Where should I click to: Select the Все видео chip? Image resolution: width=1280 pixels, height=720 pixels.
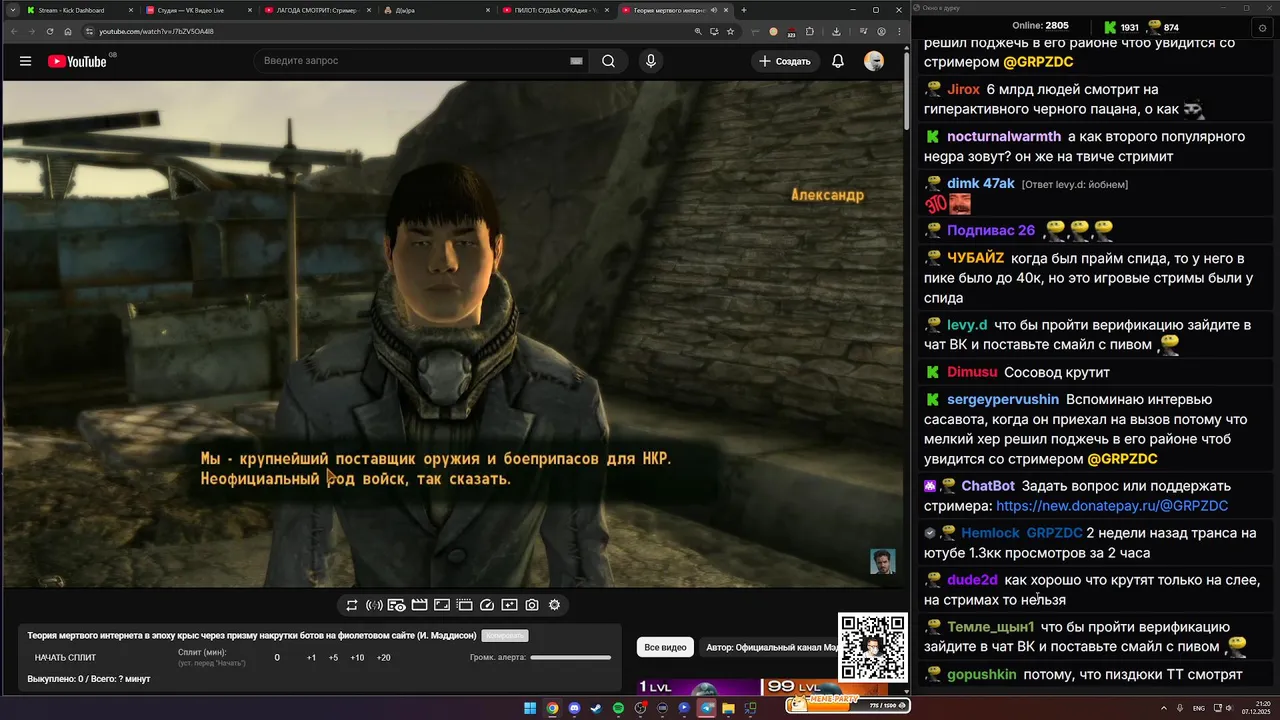(665, 647)
